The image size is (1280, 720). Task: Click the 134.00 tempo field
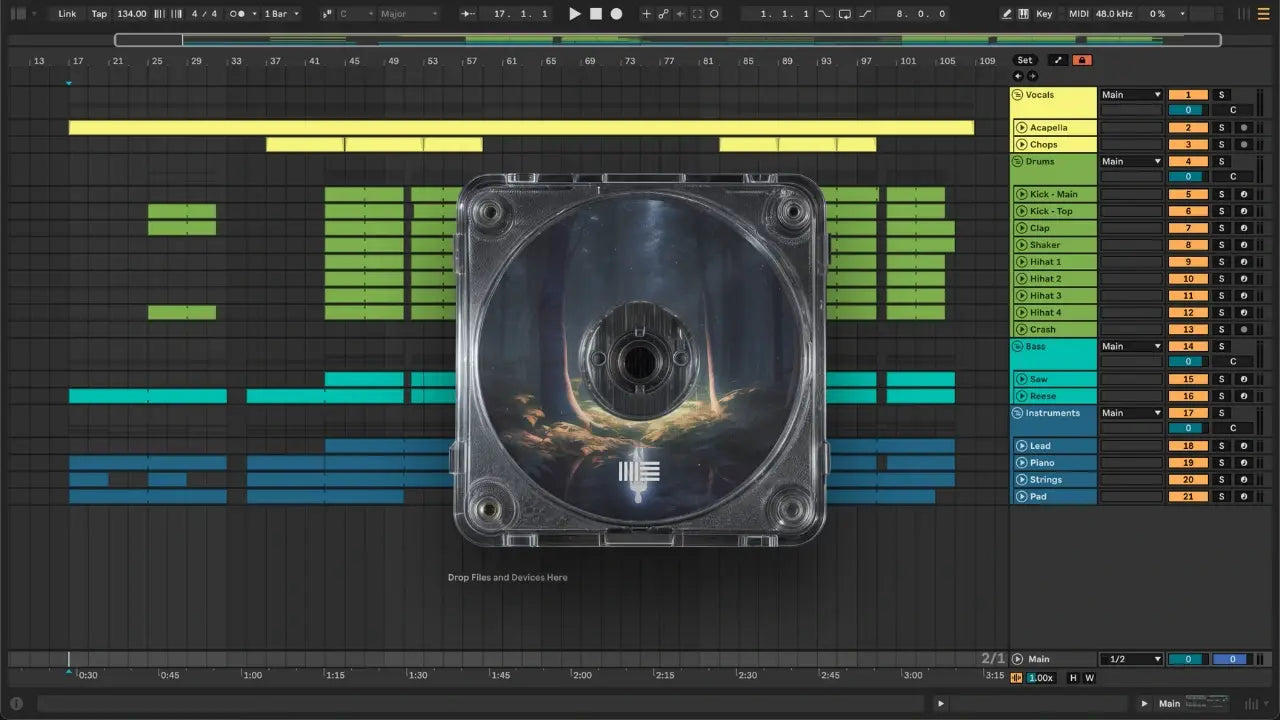coord(131,14)
